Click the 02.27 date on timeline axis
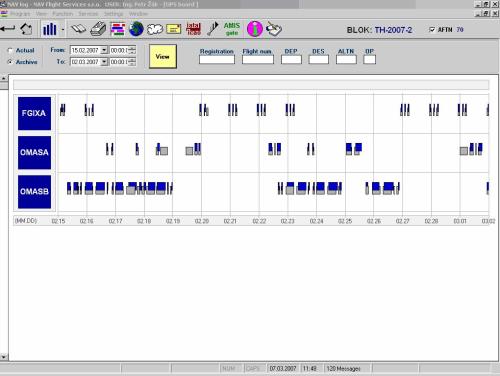Viewport: 500px width, 376px height. (x=402, y=221)
